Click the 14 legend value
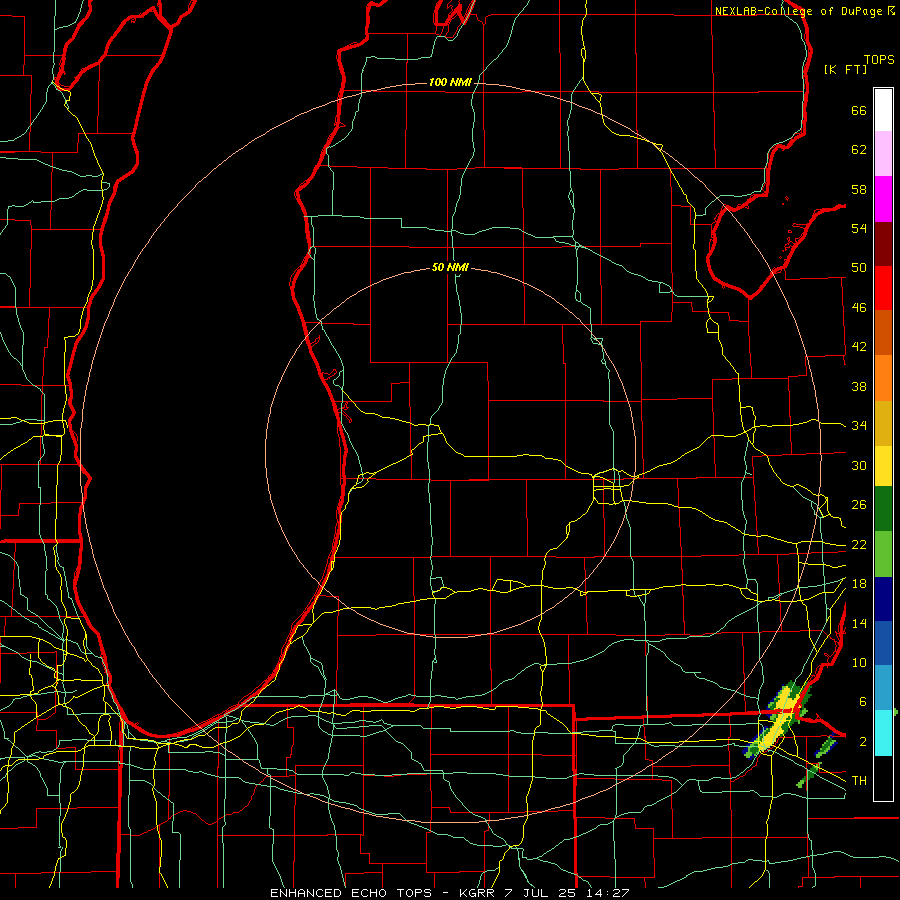 859,623
